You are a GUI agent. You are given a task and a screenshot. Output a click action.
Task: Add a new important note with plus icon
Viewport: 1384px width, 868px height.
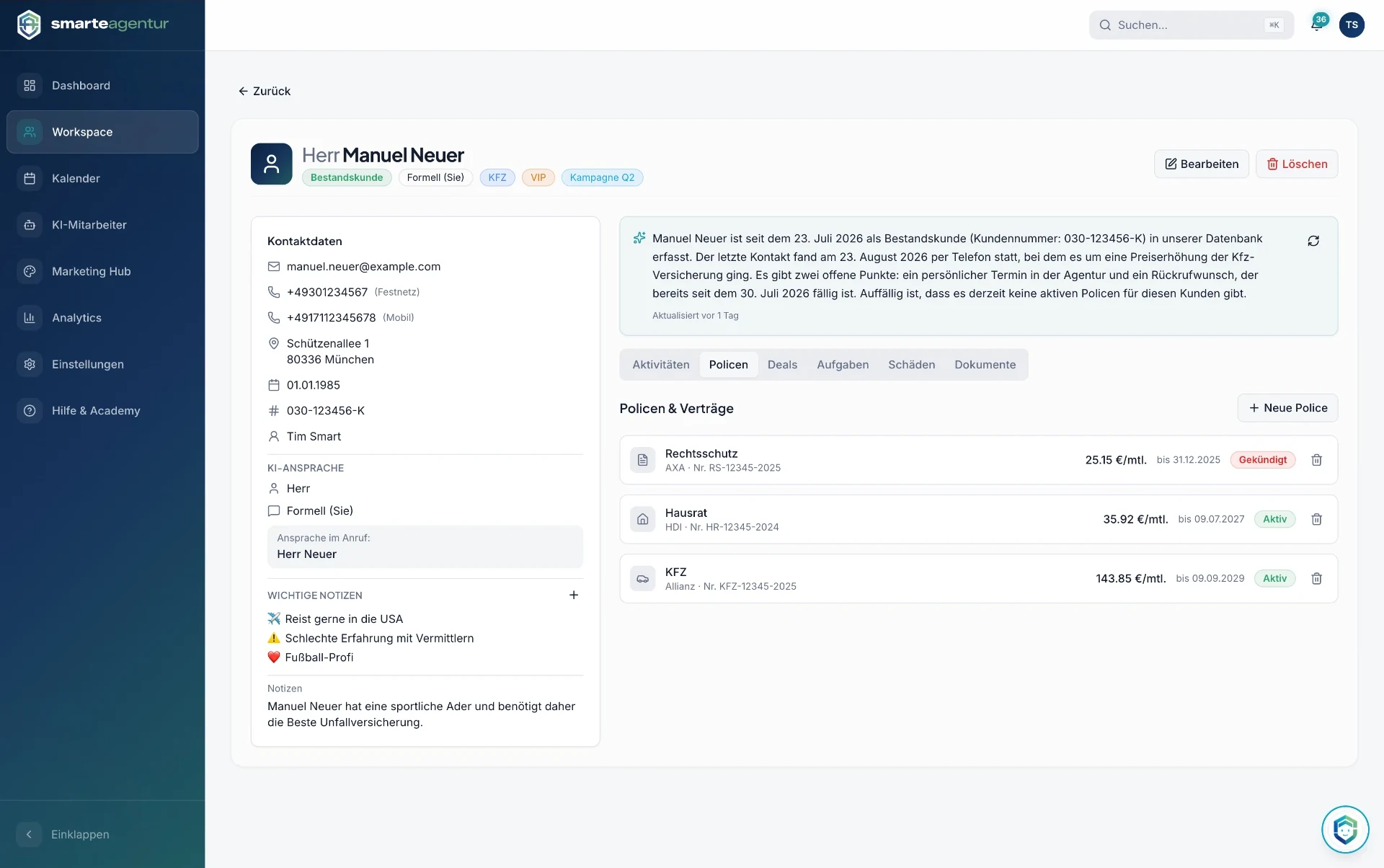tap(574, 595)
